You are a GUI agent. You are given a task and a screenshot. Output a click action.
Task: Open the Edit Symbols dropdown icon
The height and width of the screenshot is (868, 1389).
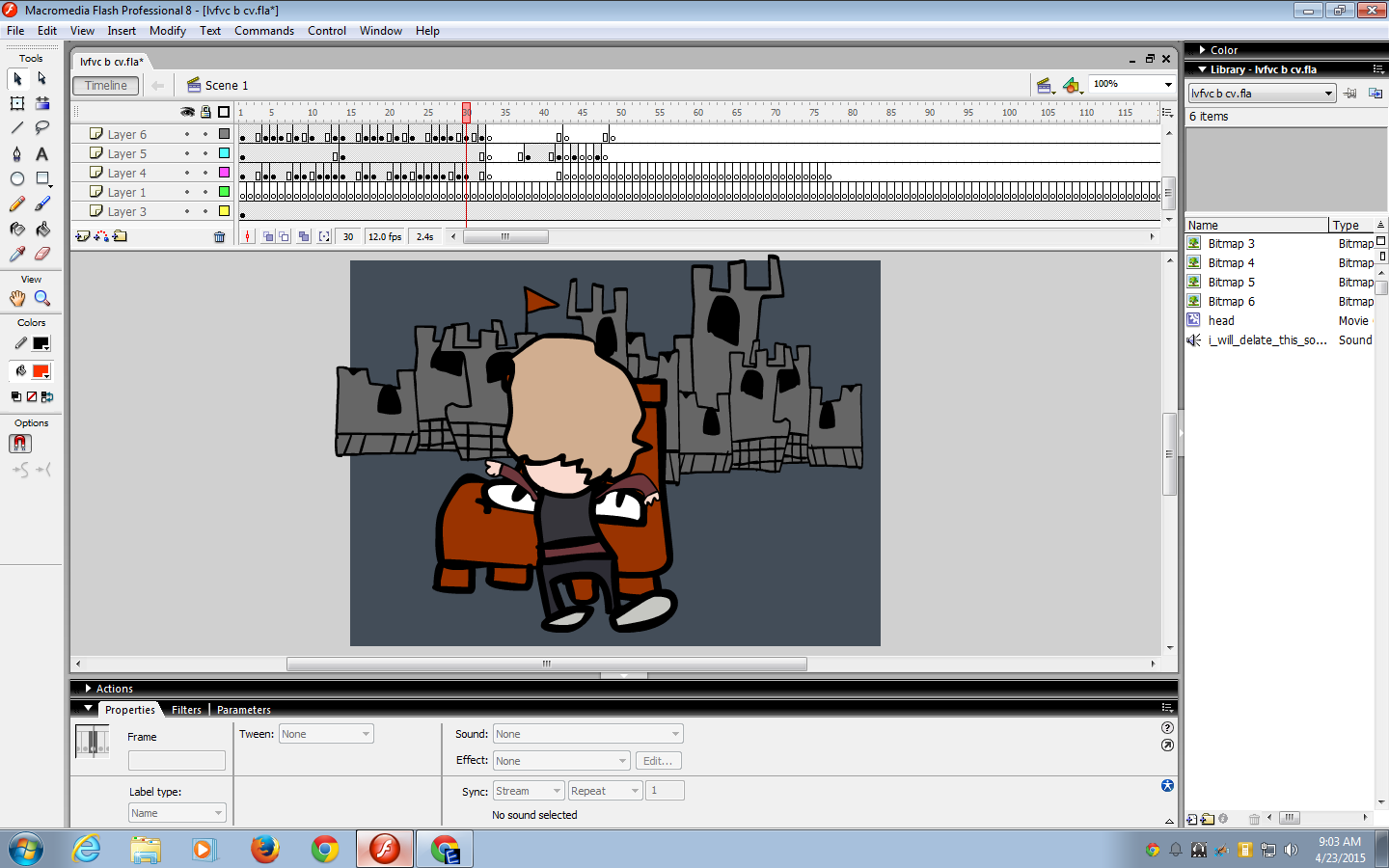point(1072,86)
